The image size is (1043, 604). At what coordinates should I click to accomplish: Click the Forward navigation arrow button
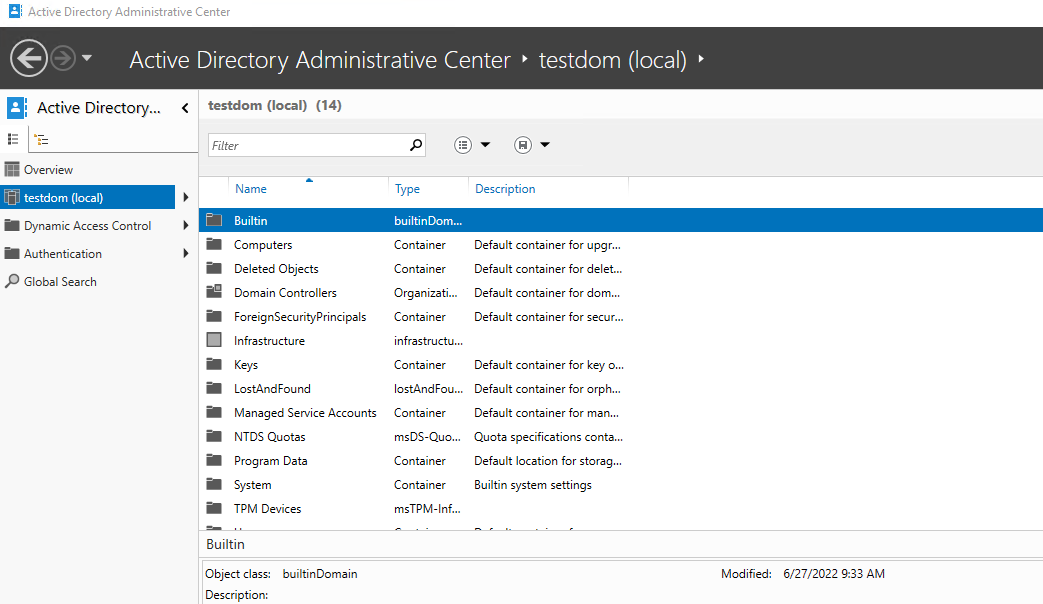pyautogui.click(x=63, y=59)
